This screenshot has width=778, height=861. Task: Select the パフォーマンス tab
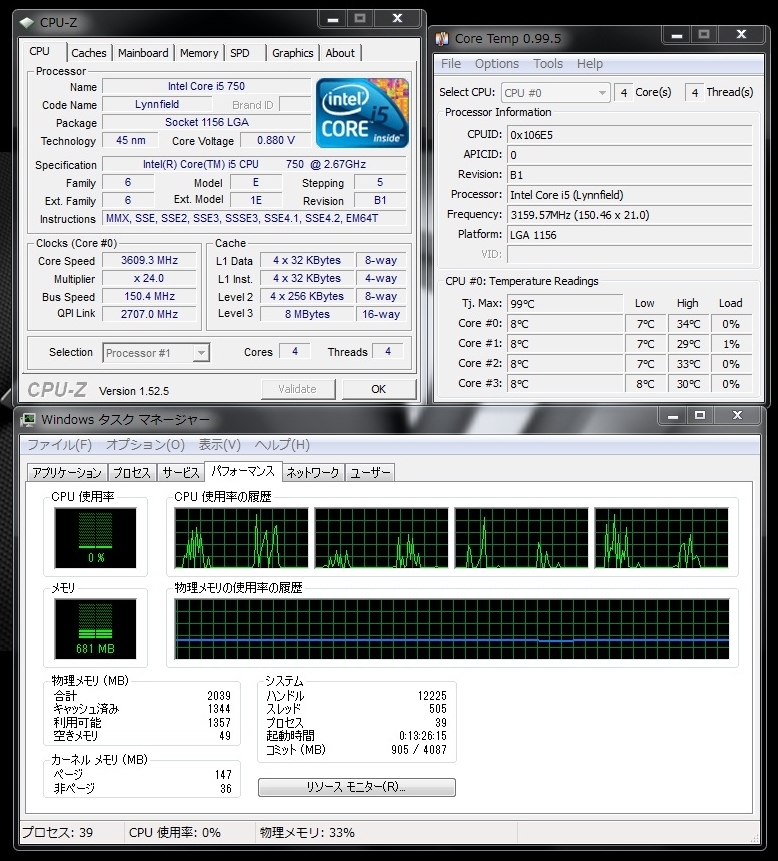point(243,471)
